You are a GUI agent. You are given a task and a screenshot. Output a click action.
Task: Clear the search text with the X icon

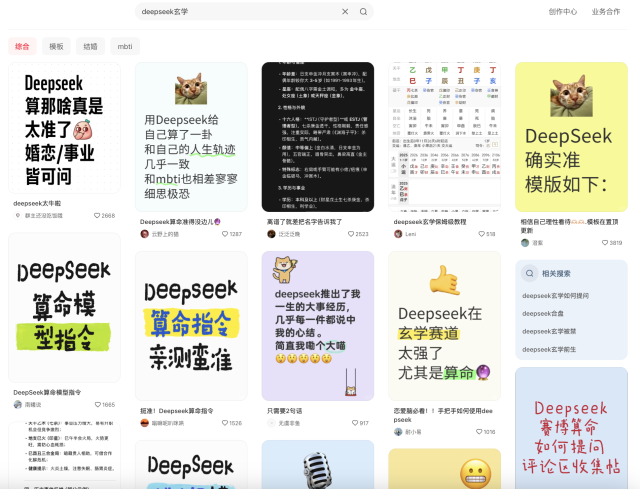(x=345, y=12)
